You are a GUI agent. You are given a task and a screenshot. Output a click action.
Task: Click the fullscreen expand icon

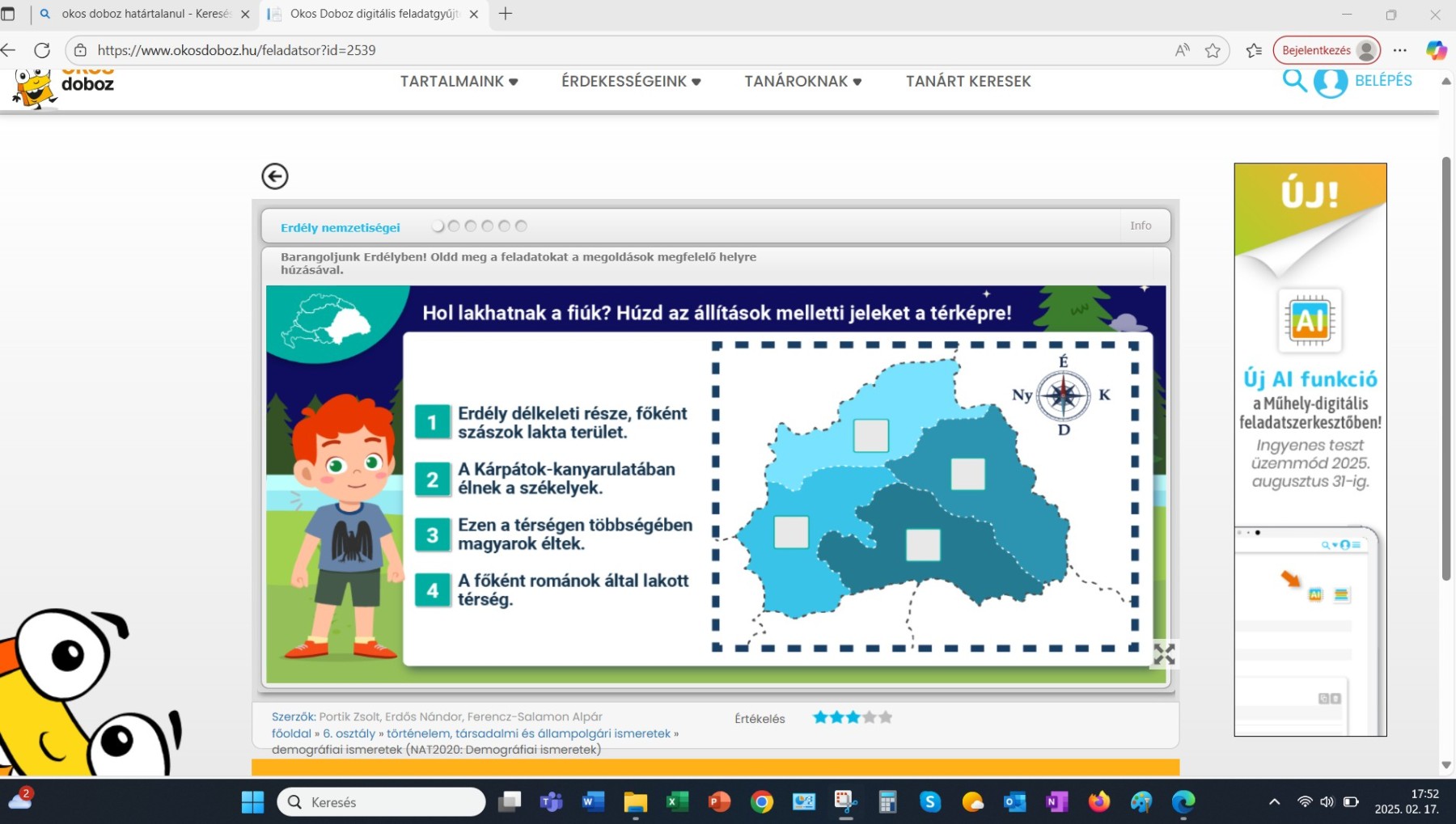coord(1164,654)
